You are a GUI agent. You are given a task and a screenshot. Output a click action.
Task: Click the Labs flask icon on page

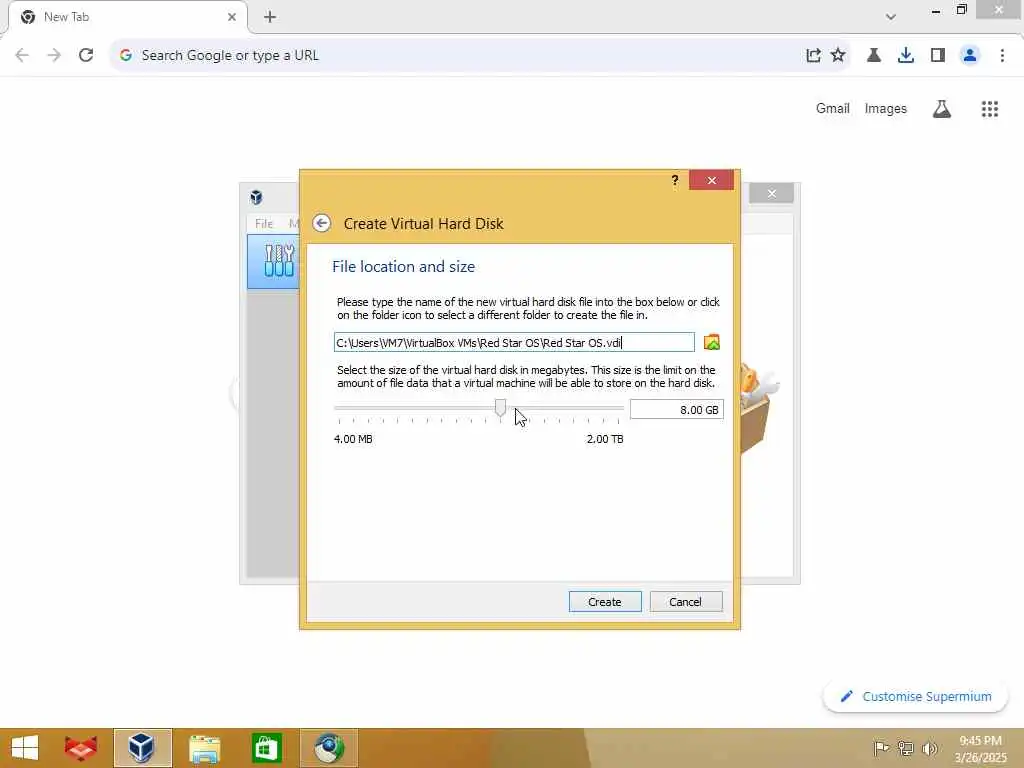click(x=942, y=108)
